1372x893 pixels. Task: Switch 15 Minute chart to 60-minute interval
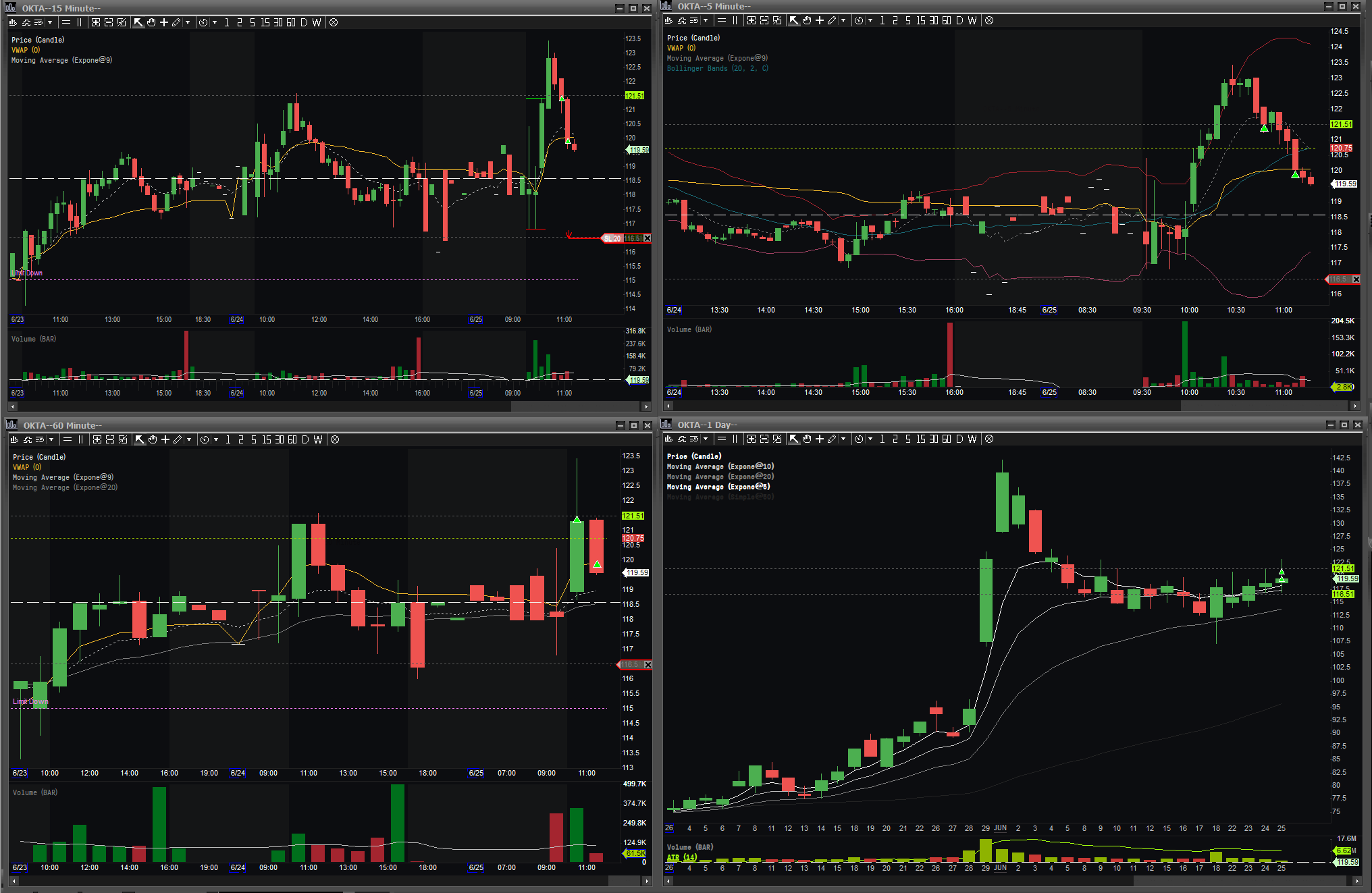[291, 22]
